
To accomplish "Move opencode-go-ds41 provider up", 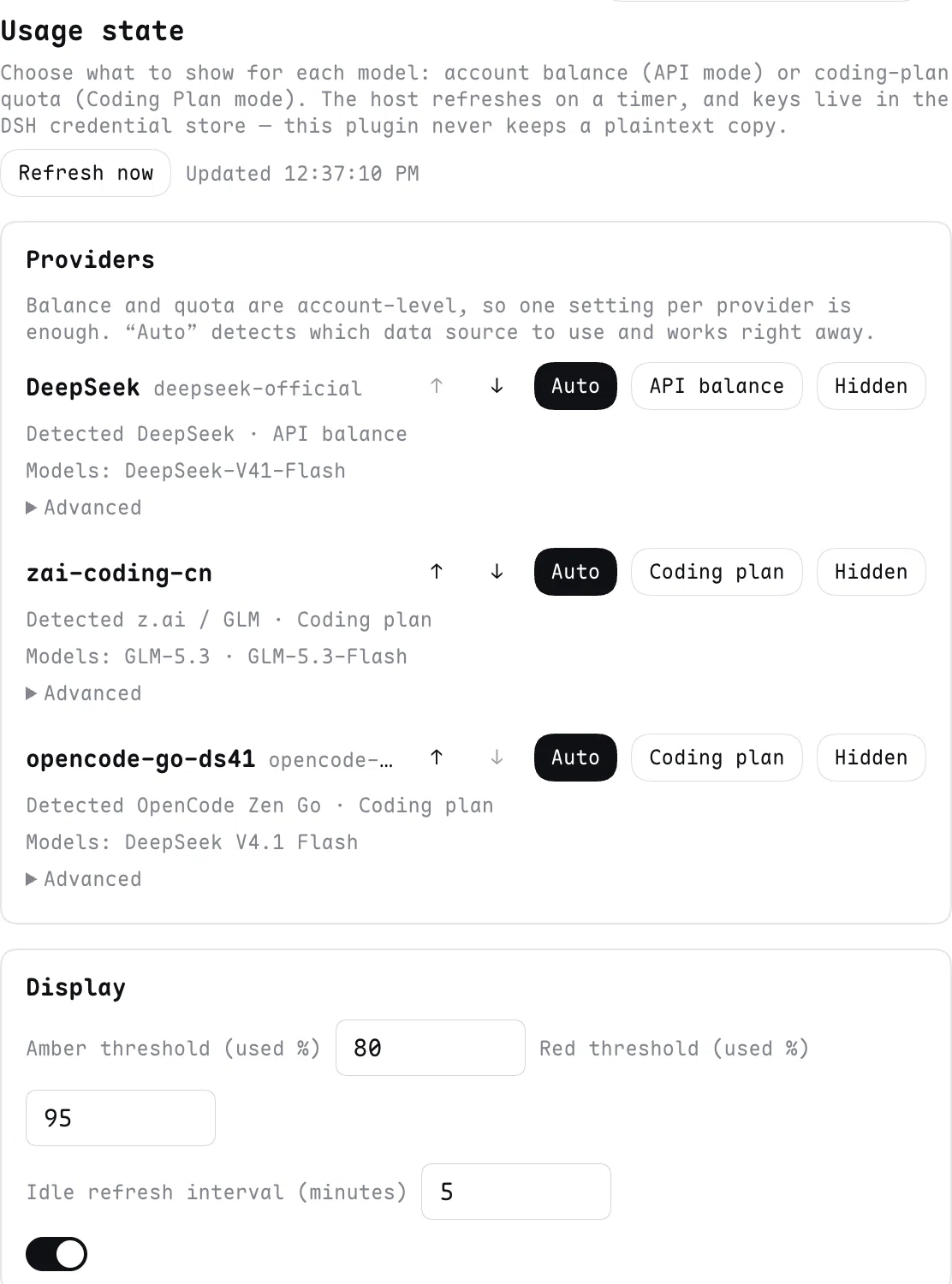I will (437, 758).
